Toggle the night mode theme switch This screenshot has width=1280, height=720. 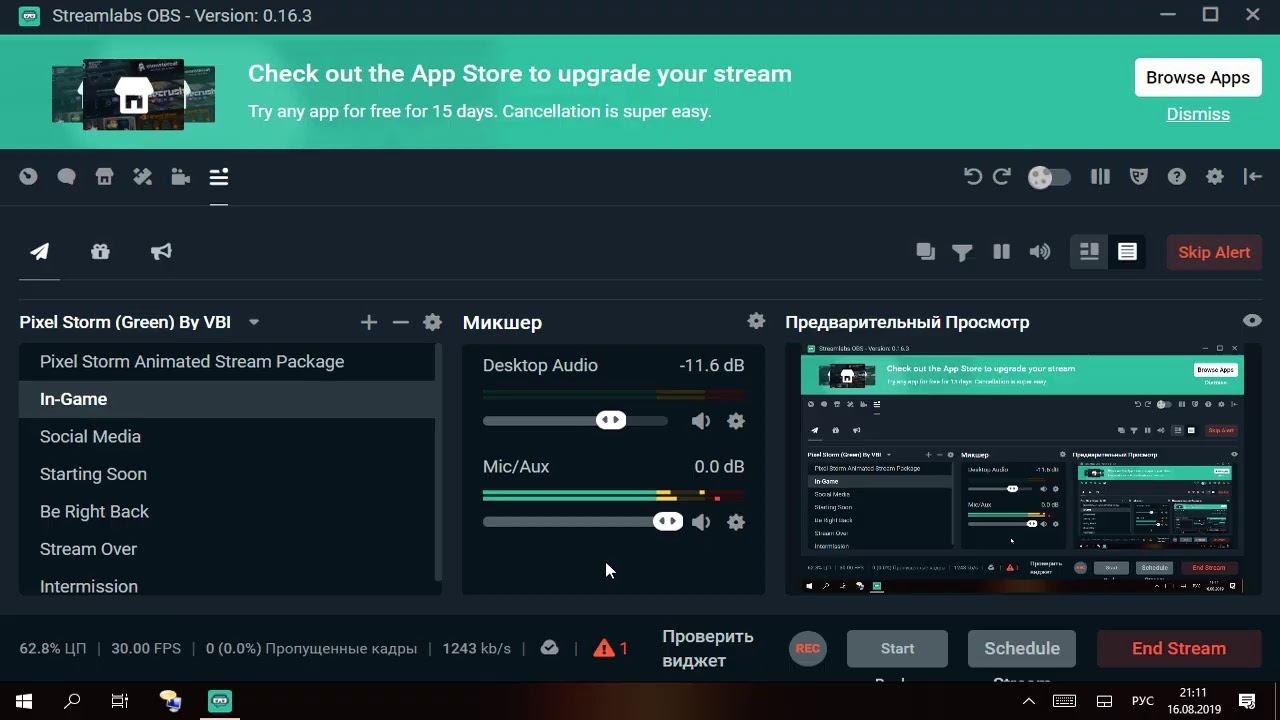(x=1049, y=177)
